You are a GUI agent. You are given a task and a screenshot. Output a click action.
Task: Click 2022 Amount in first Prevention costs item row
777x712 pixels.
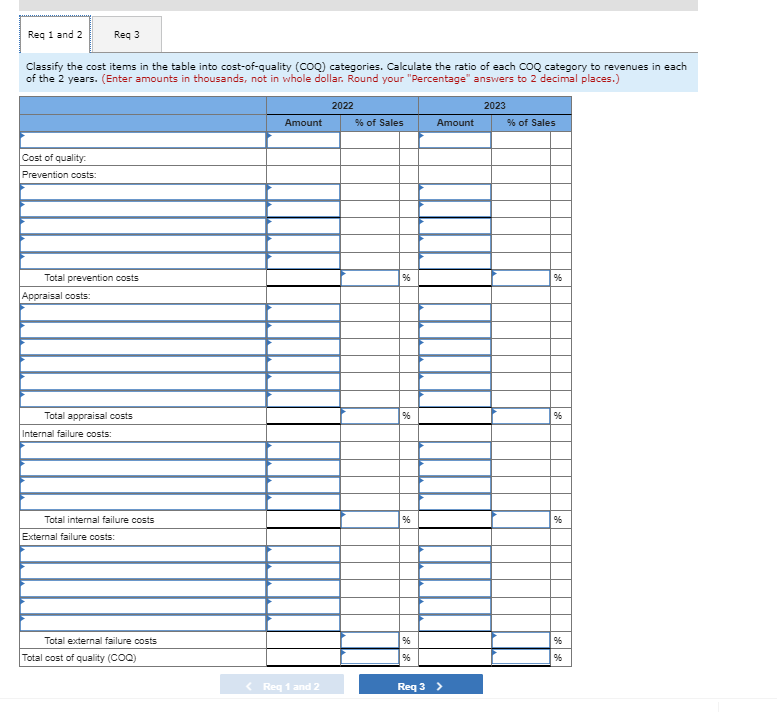303,192
